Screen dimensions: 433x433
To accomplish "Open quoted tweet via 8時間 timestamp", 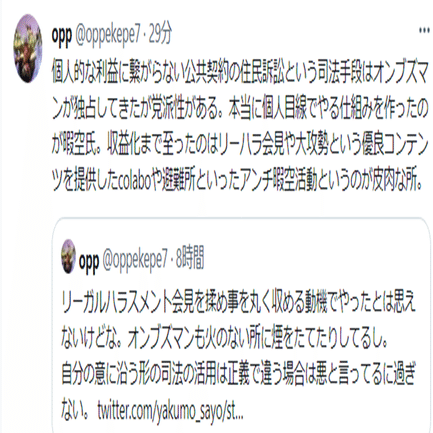I will 190,259.
